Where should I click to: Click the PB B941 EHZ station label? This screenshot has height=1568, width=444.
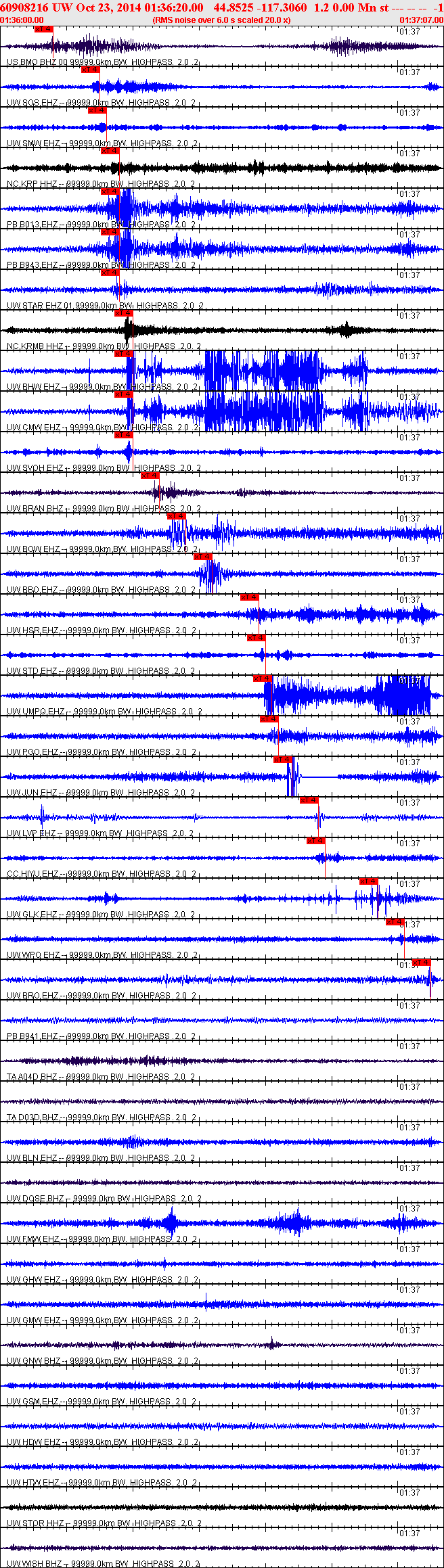coord(102,1036)
